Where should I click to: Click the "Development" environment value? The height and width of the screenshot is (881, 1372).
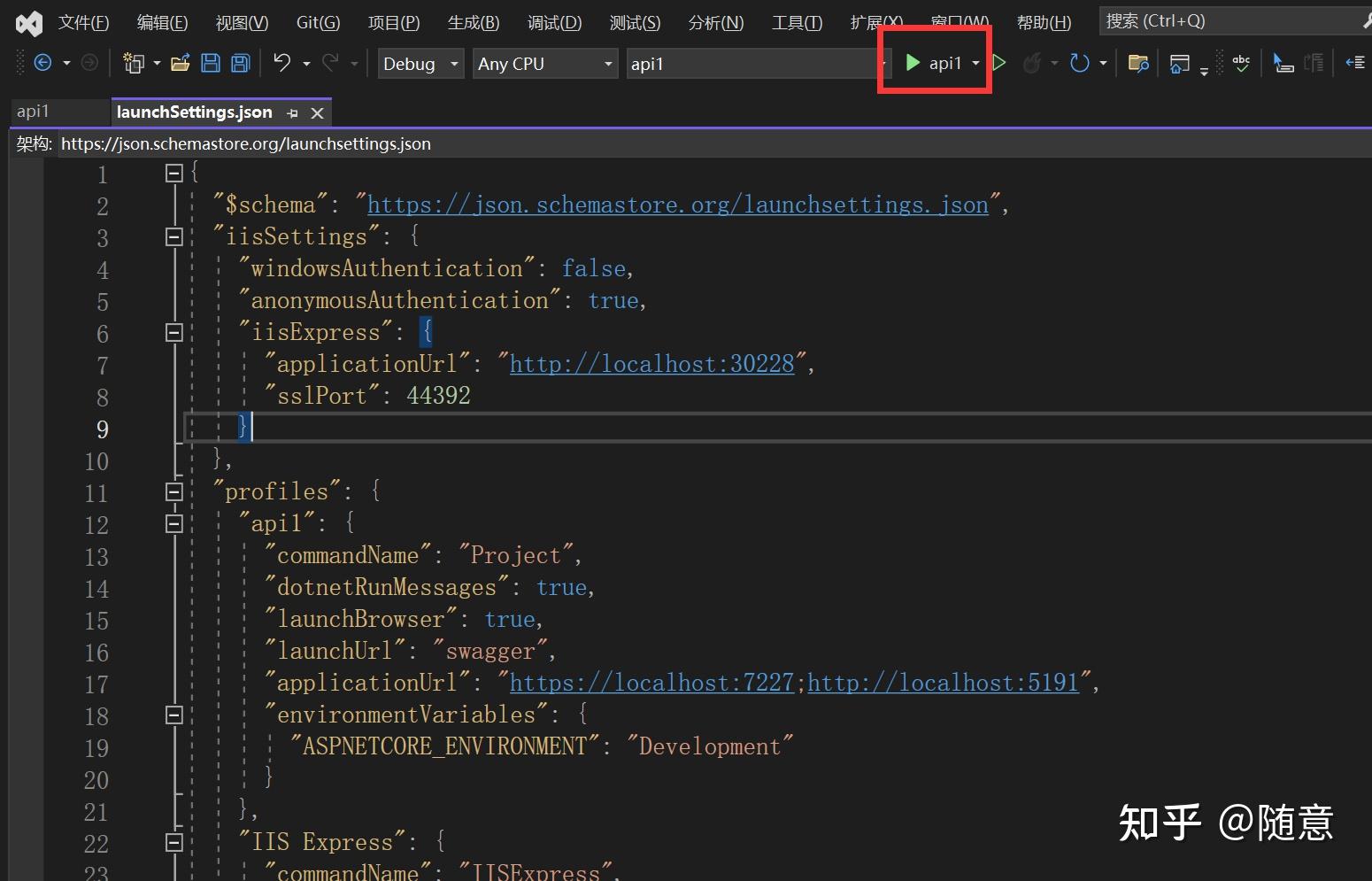[710, 747]
